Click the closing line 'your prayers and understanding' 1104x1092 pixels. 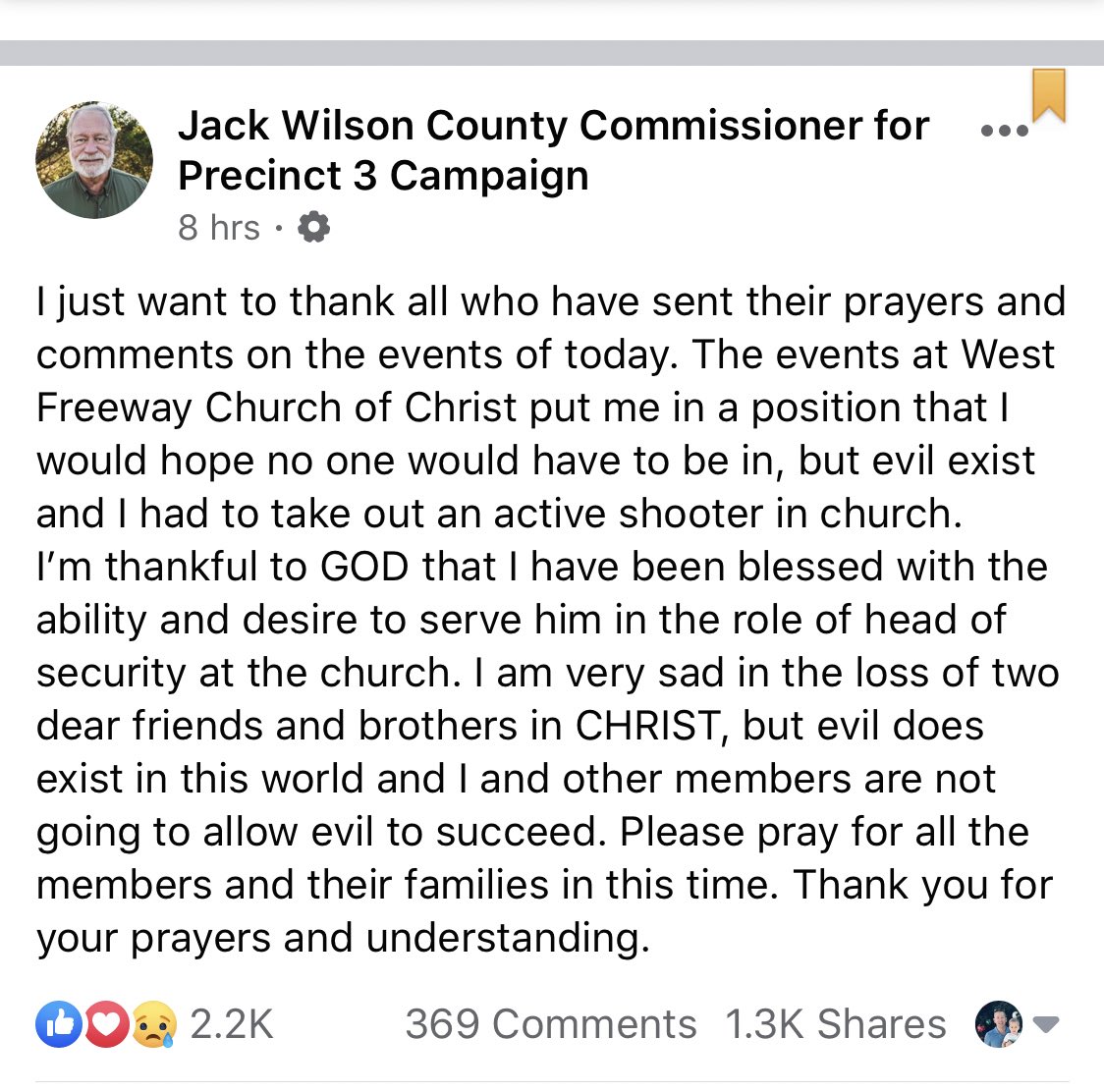(342, 939)
